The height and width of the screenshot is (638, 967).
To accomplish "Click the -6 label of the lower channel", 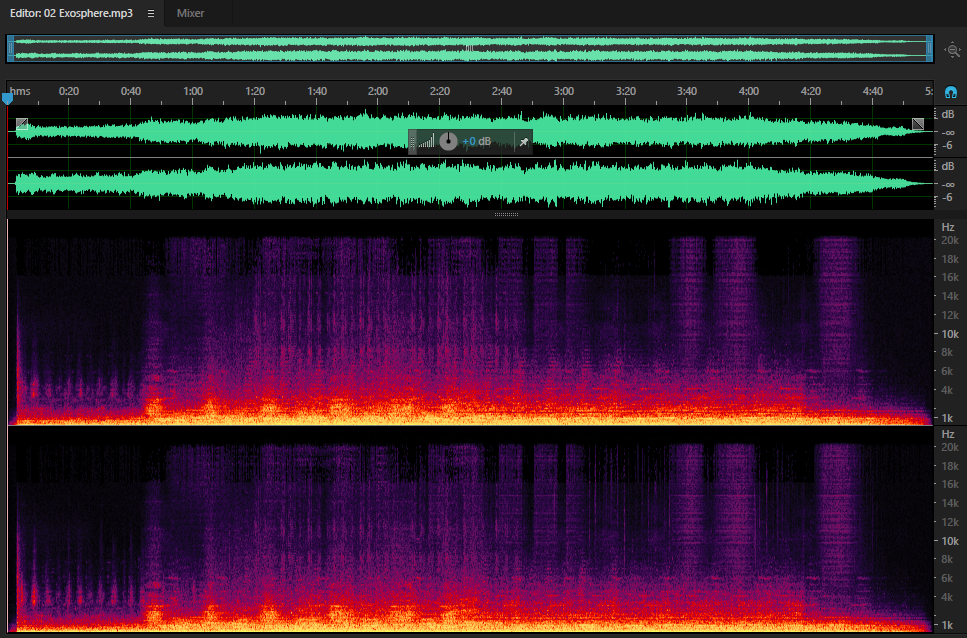I will 947,197.
